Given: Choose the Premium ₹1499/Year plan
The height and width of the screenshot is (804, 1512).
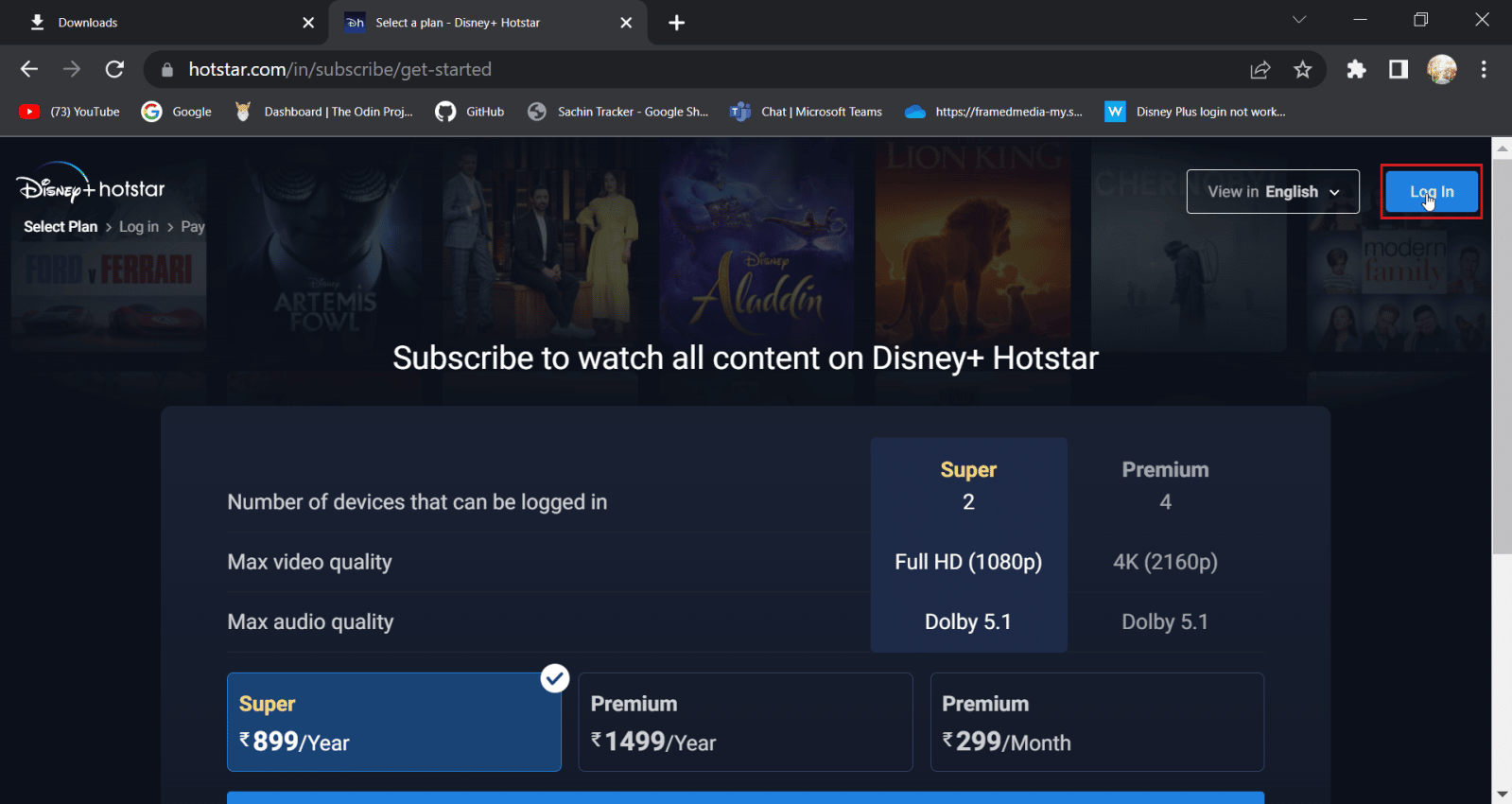Looking at the screenshot, I should pyautogui.click(x=745, y=723).
